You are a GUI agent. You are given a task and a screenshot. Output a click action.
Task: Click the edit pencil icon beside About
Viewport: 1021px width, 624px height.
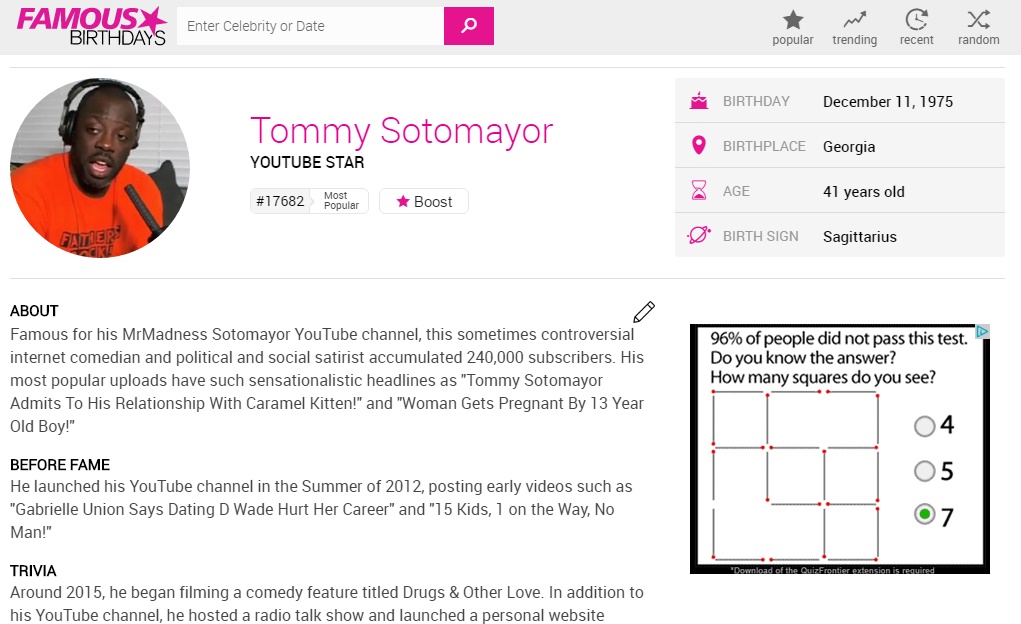pyautogui.click(x=644, y=312)
